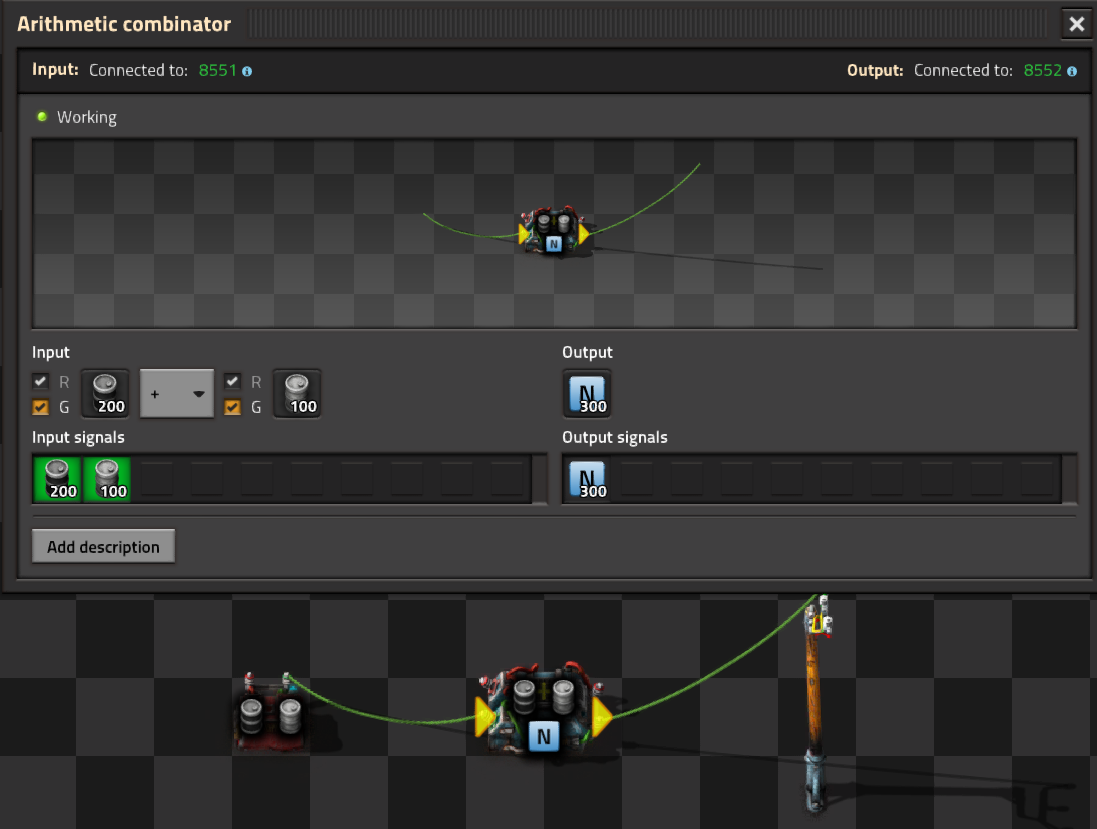The image size is (1097, 829).
Task: Click the combinator in the preview pane
Action: [x=553, y=230]
